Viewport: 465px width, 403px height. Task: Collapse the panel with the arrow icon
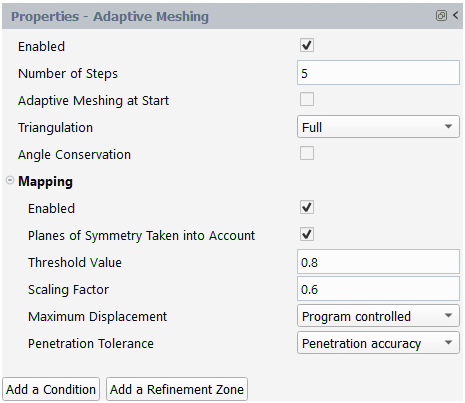pyautogui.click(x=456, y=15)
